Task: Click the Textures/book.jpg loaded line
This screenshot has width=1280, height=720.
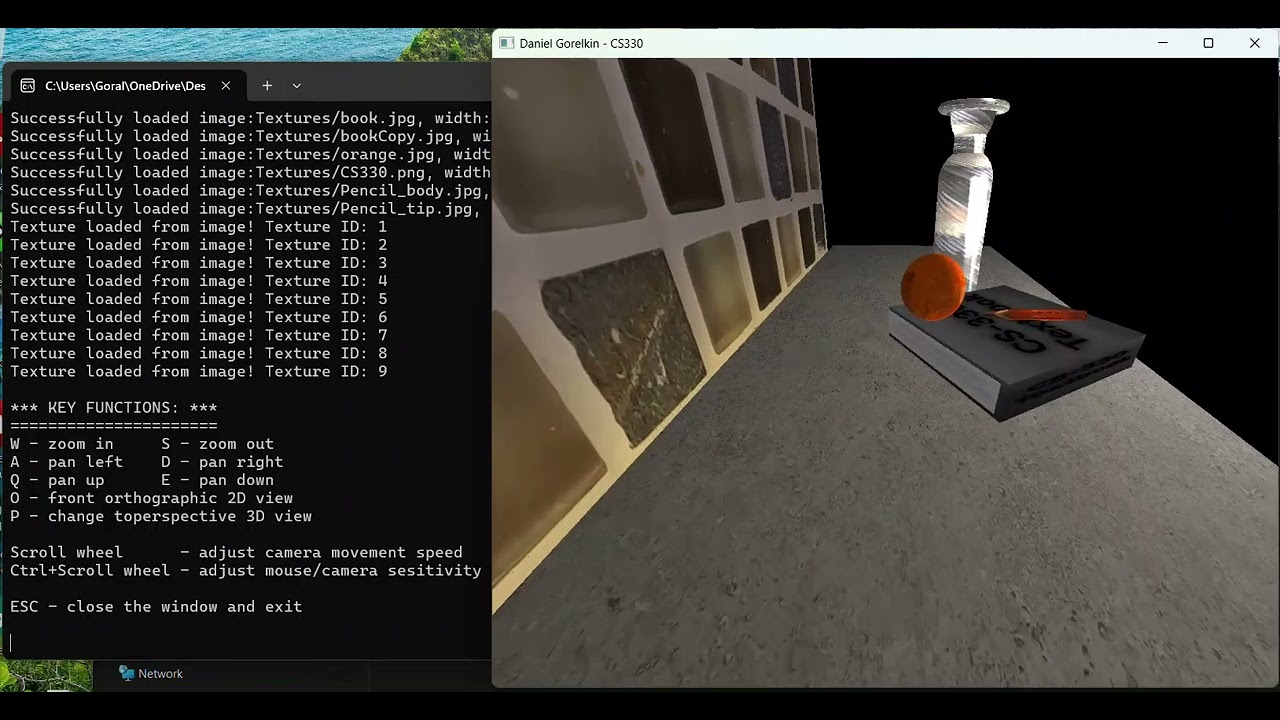Action: (x=250, y=118)
